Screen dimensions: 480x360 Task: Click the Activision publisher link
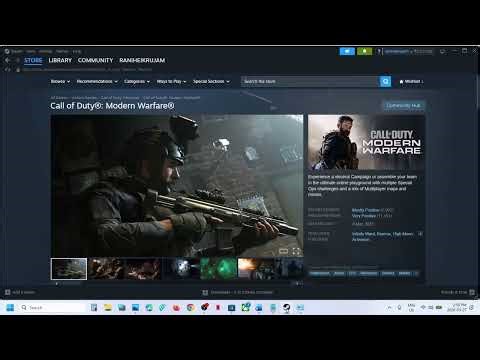click(361, 239)
